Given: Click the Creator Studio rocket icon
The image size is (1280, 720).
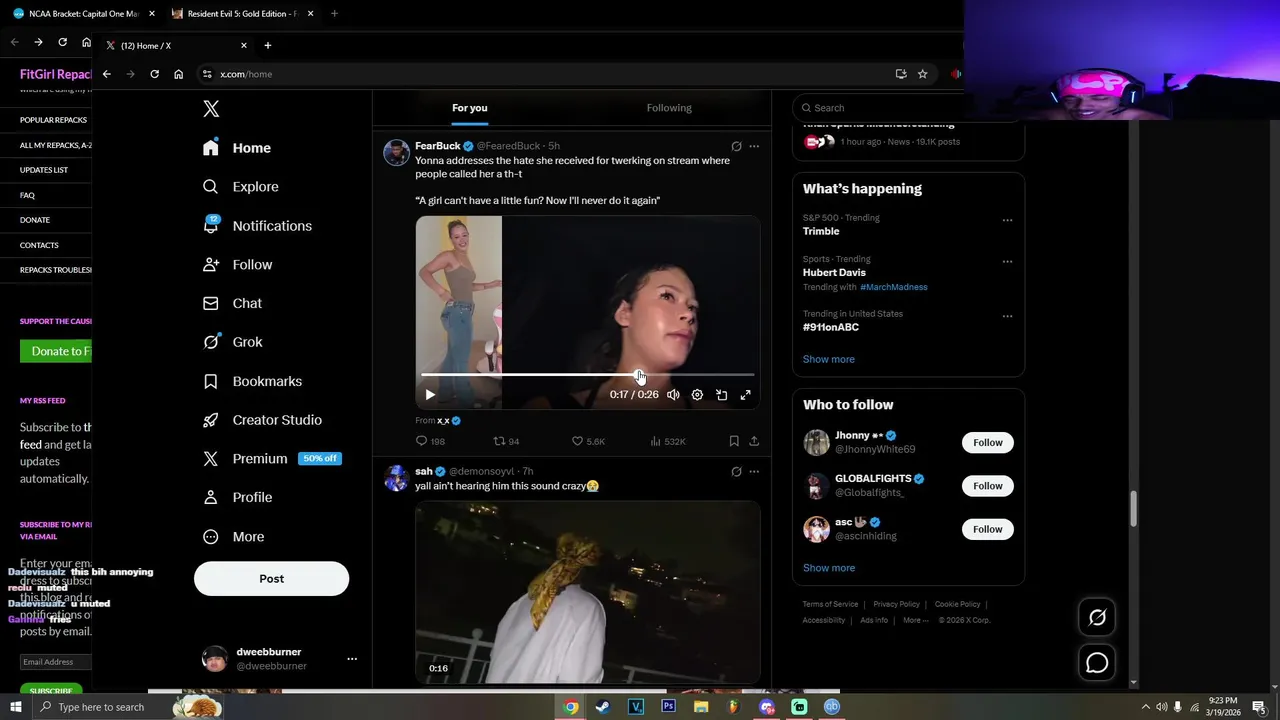Looking at the screenshot, I should coord(211,420).
